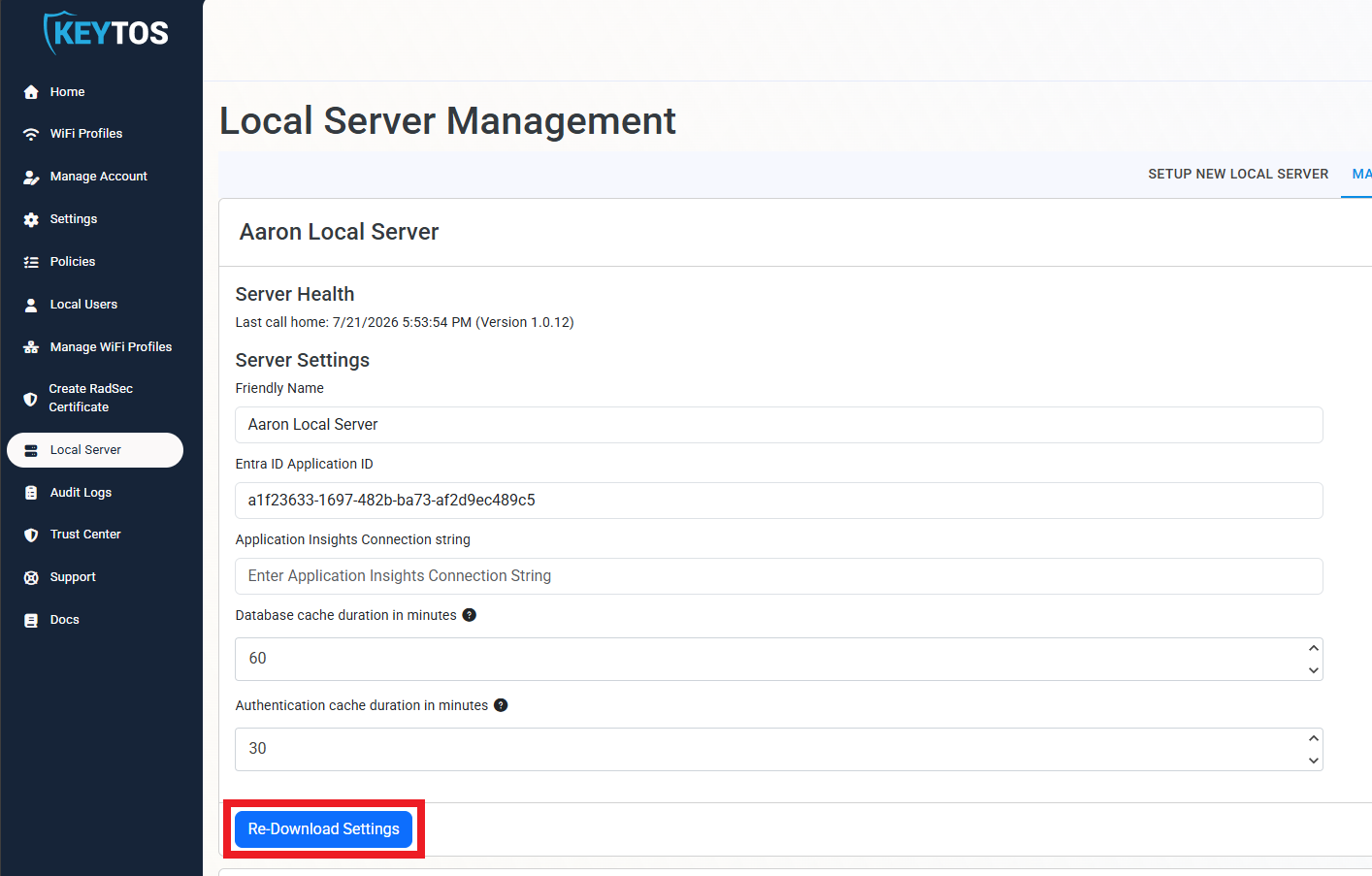Click the Re-Download Settings button
This screenshot has height=876, width=1372.
324,829
